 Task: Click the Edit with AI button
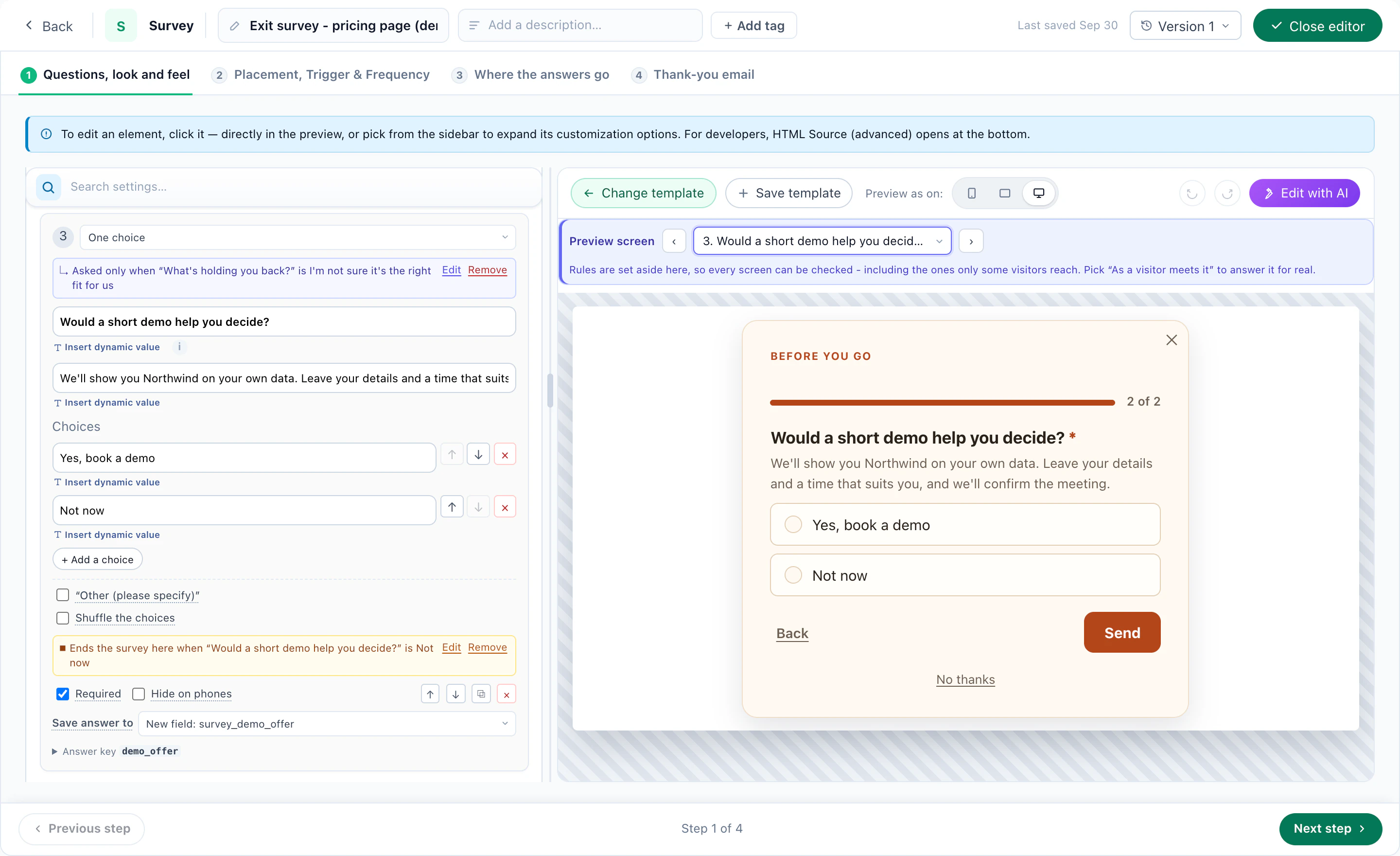[1304, 193]
